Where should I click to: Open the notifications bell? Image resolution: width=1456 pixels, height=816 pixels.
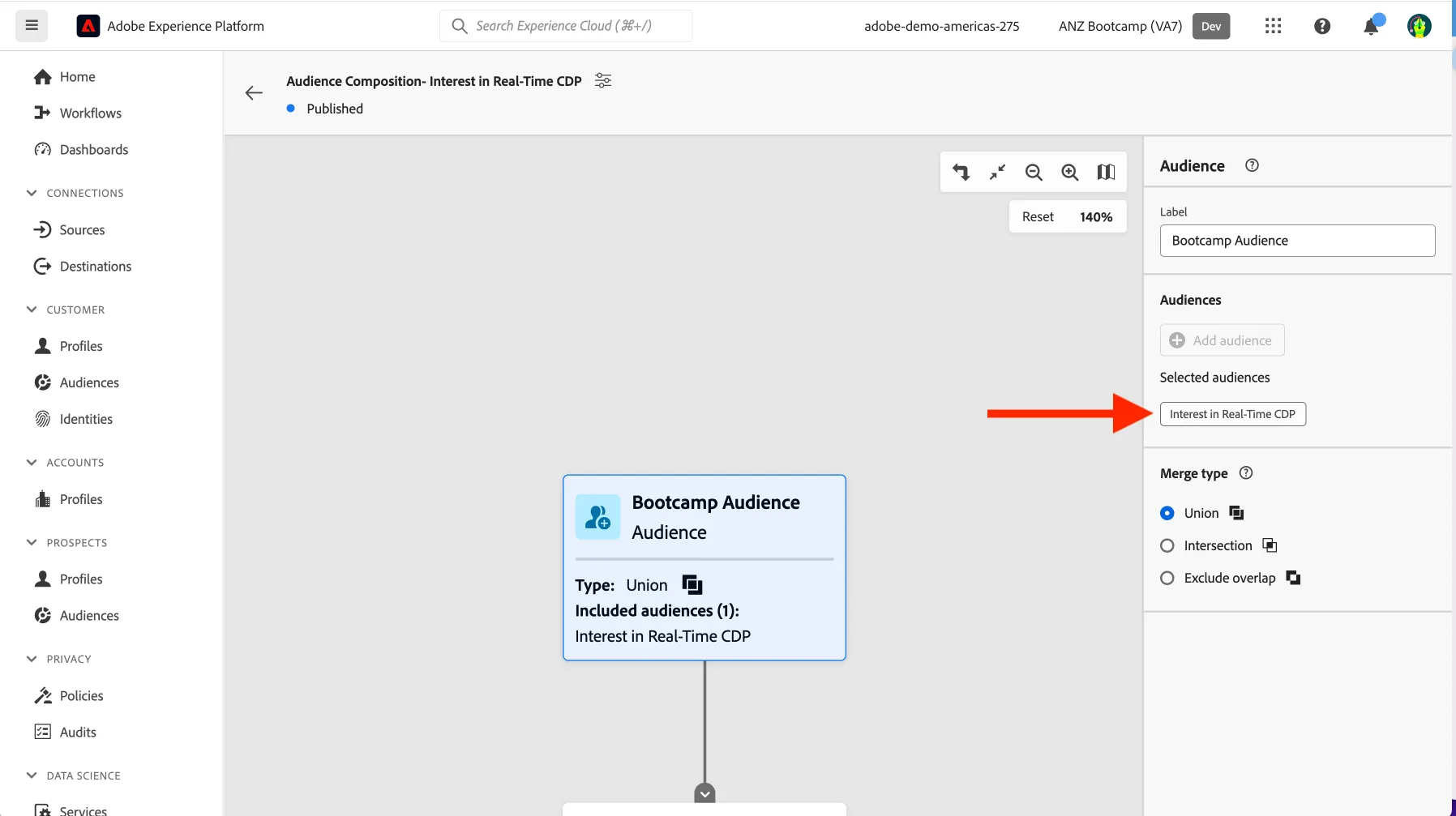1371,26
